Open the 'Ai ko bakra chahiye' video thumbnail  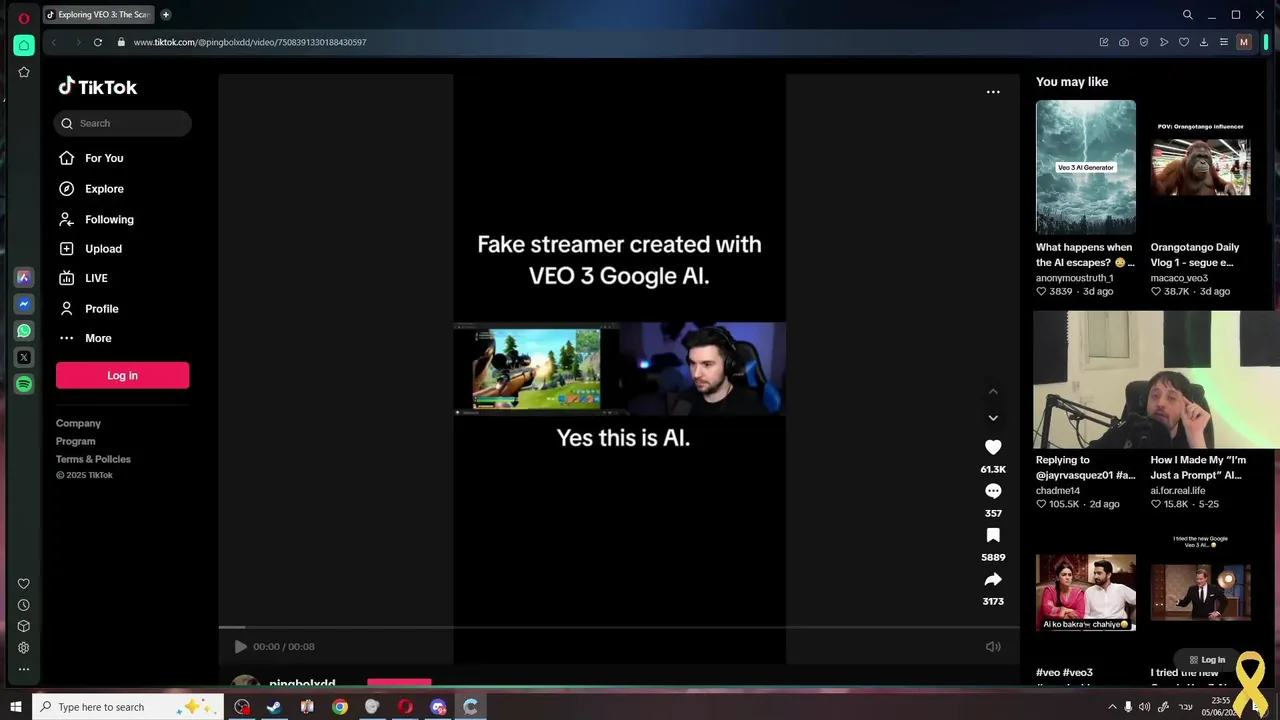point(1086,593)
